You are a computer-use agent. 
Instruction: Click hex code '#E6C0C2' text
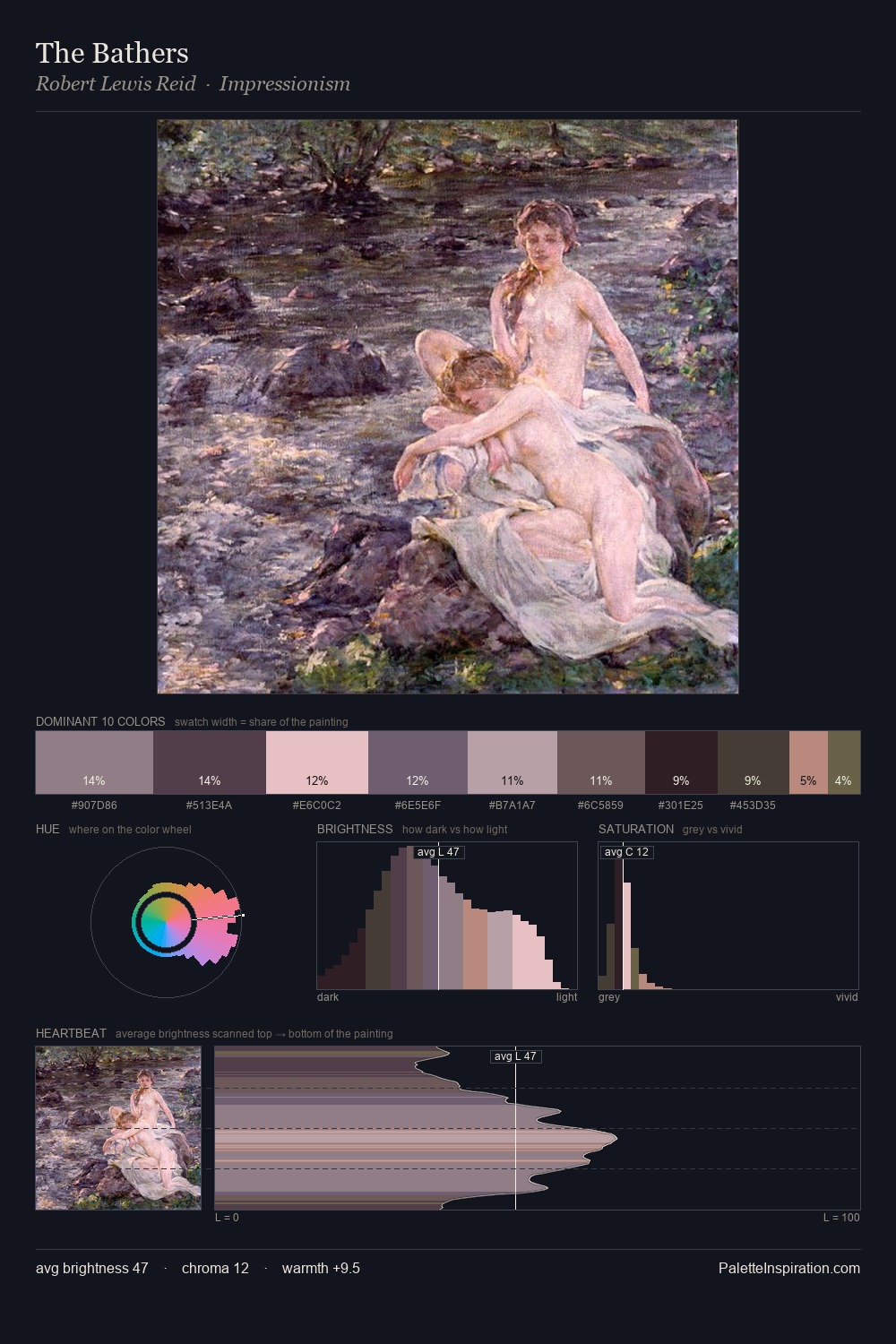coord(317,805)
